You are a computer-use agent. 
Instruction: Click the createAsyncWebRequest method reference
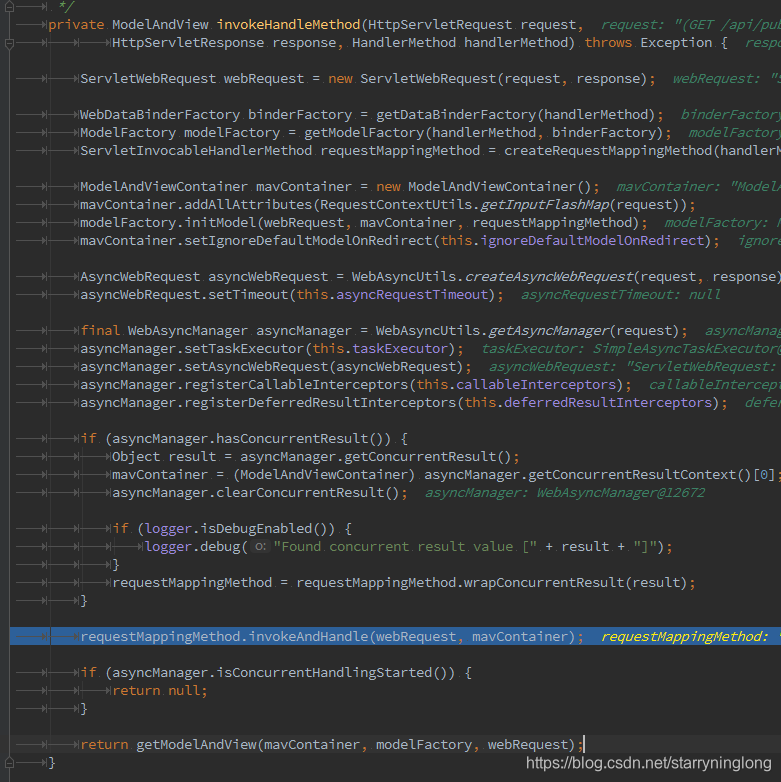click(549, 276)
